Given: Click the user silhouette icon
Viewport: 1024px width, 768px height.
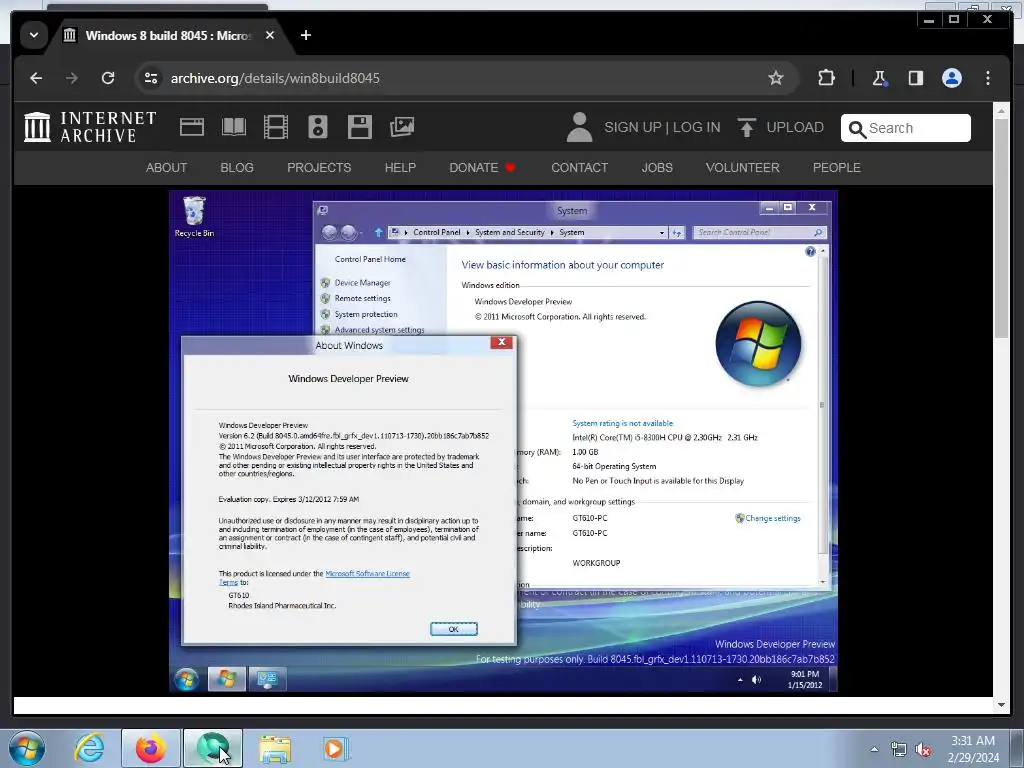Looking at the screenshot, I should [x=579, y=127].
